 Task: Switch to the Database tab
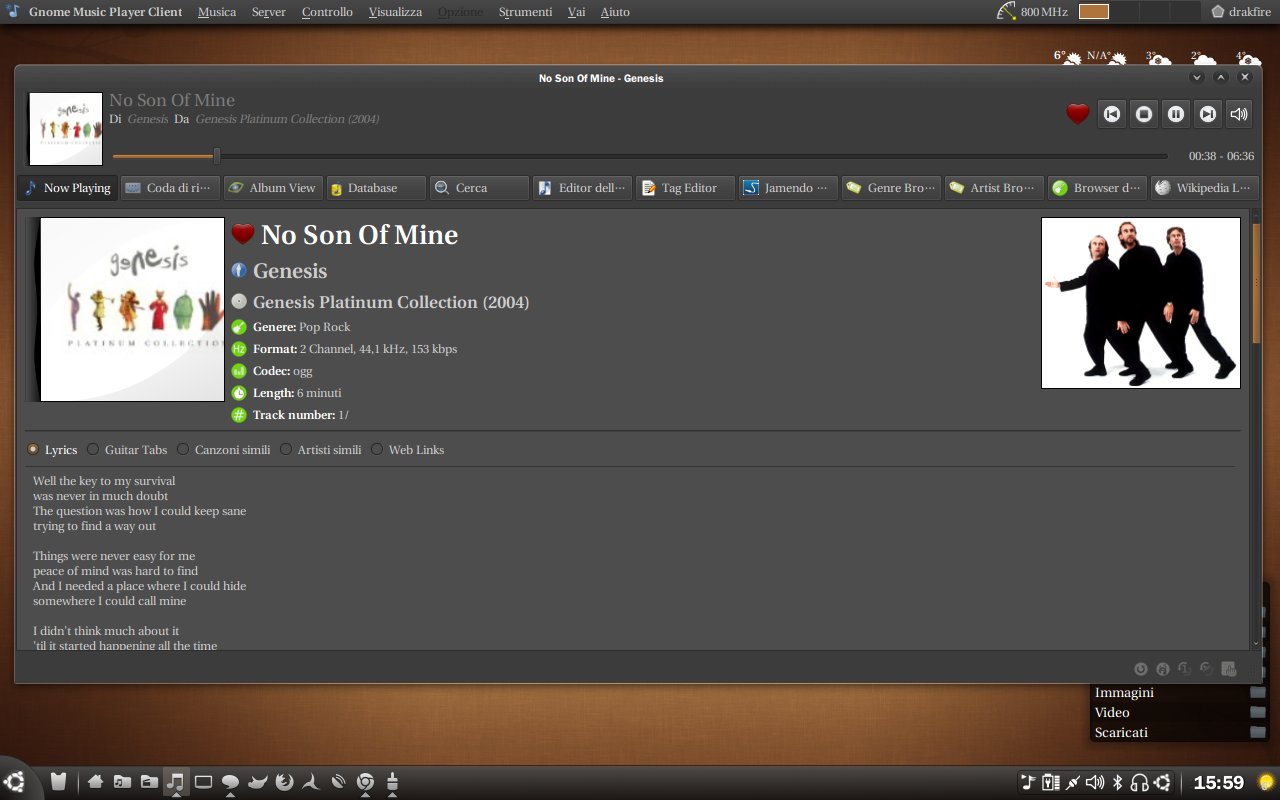tap(376, 188)
